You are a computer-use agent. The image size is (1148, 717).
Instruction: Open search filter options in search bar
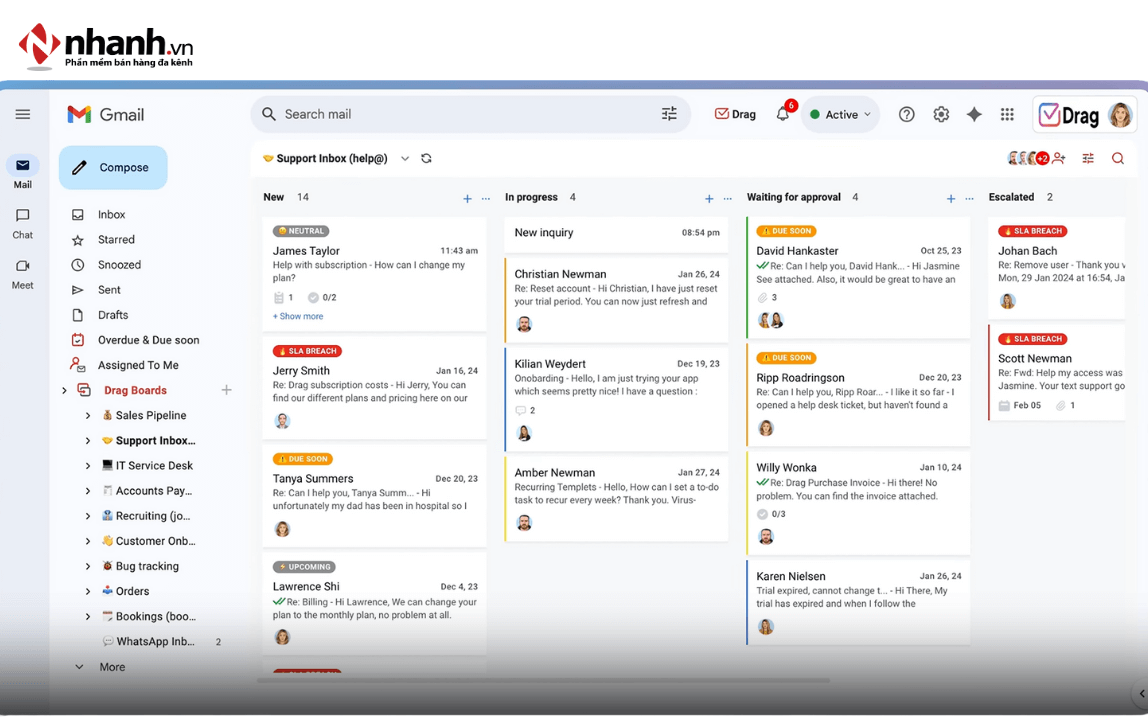point(669,114)
